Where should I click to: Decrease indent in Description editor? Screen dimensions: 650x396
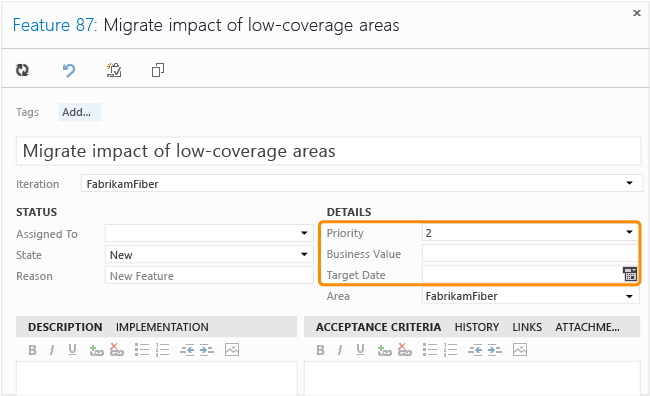[x=187, y=350]
